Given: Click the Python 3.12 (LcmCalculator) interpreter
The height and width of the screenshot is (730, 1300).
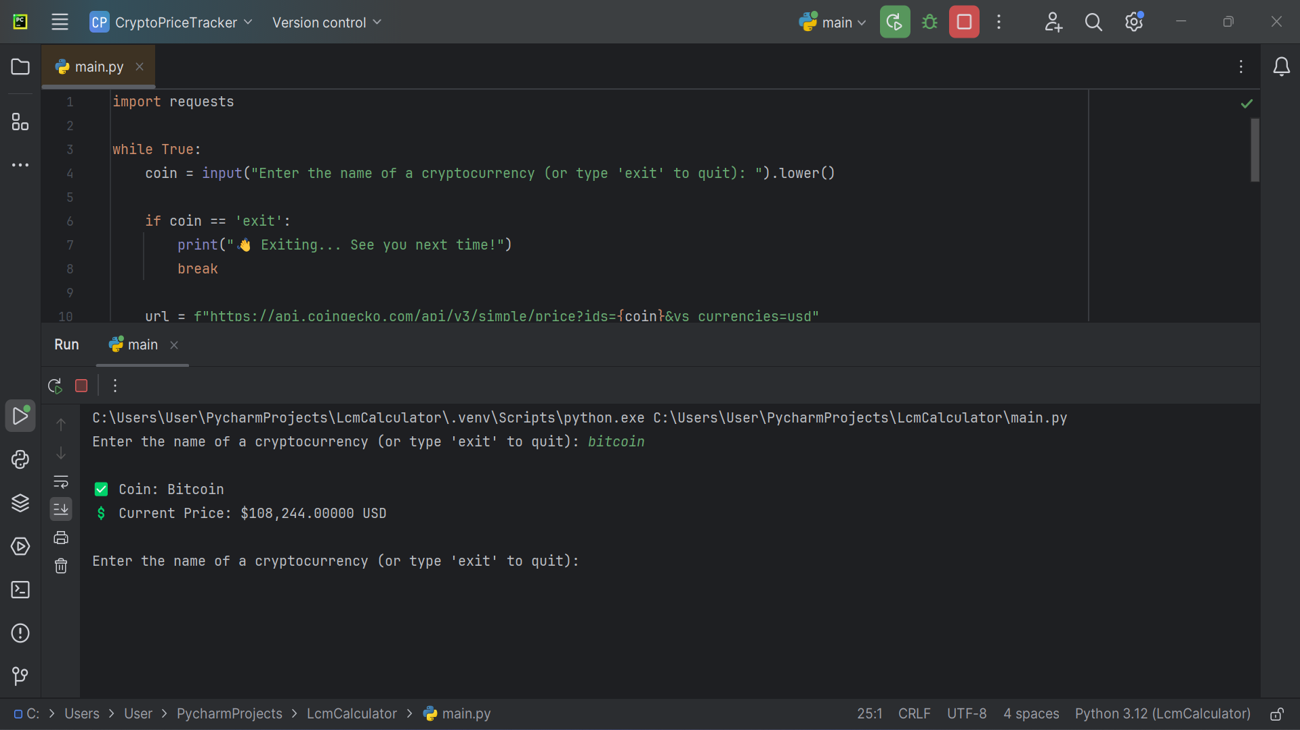Looking at the screenshot, I should (x=1162, y=714).
